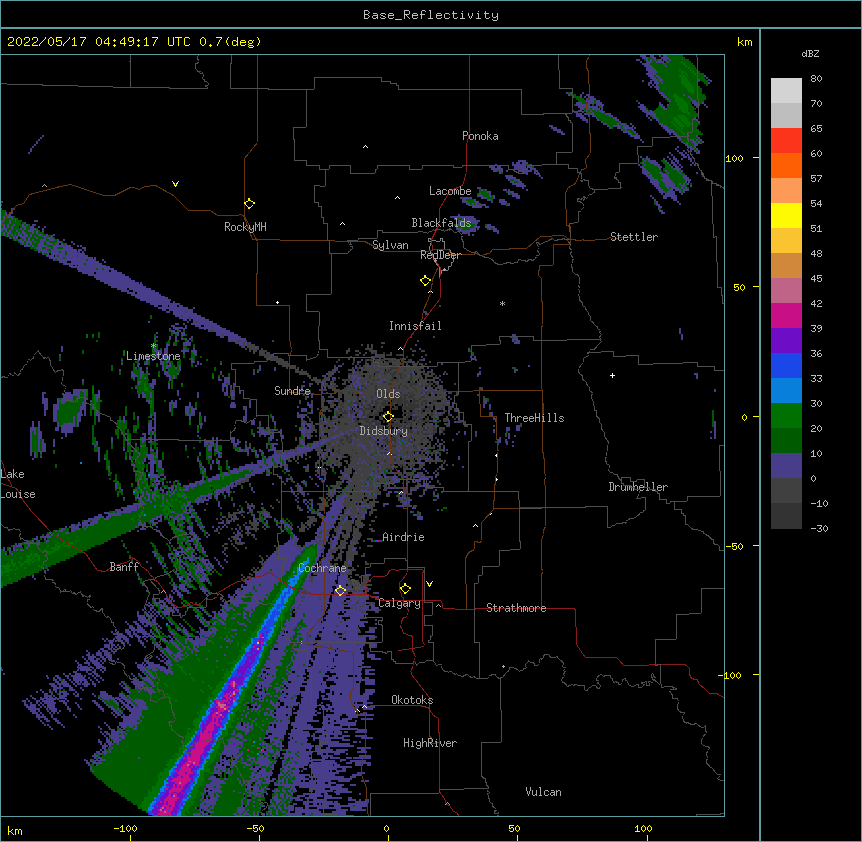The image size is (862, 842).
Task: Pick the orange 57-60 dBZ legend swatch
Action: click(786, 165)
